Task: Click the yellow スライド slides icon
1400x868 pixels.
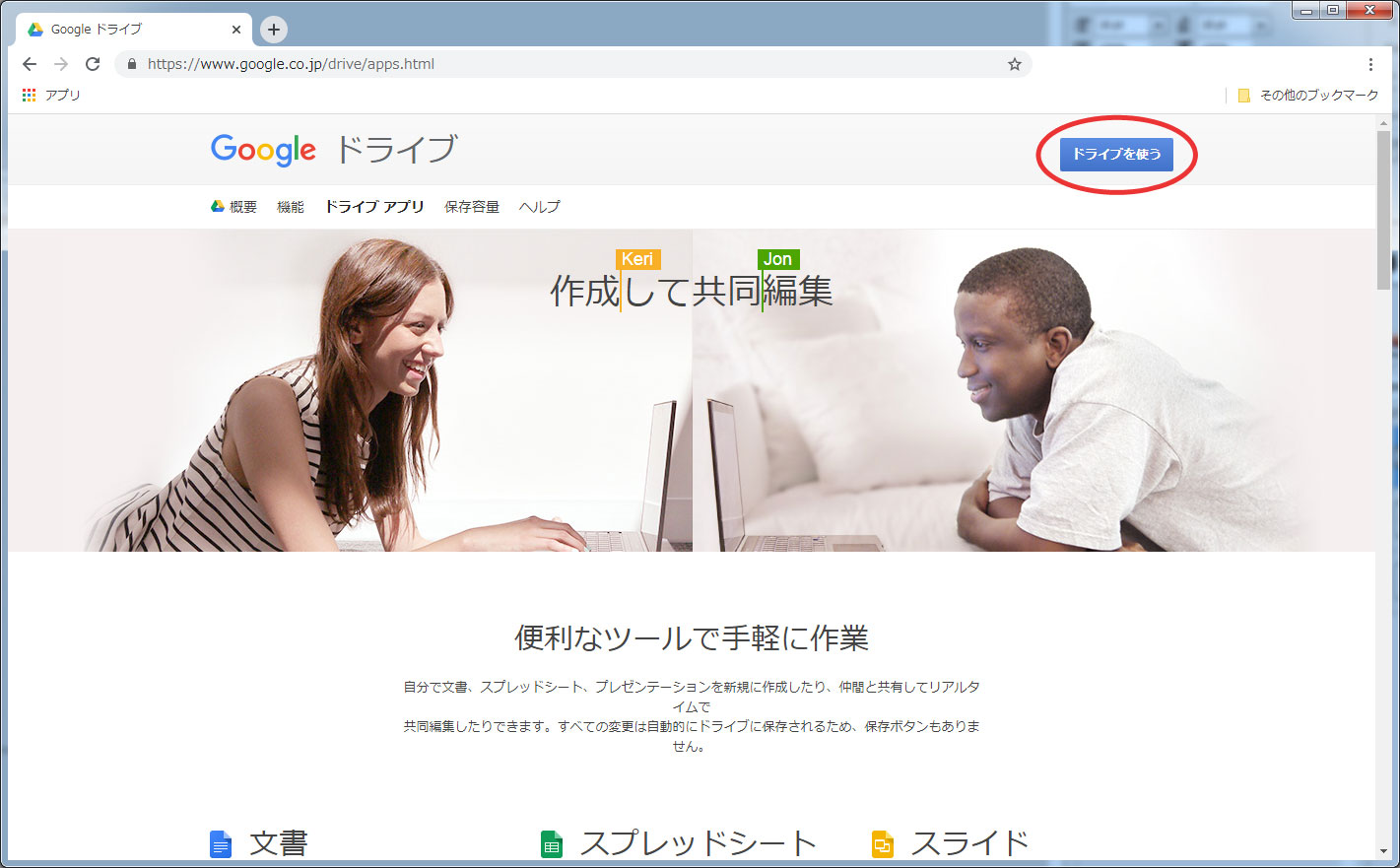Action: 883,844
